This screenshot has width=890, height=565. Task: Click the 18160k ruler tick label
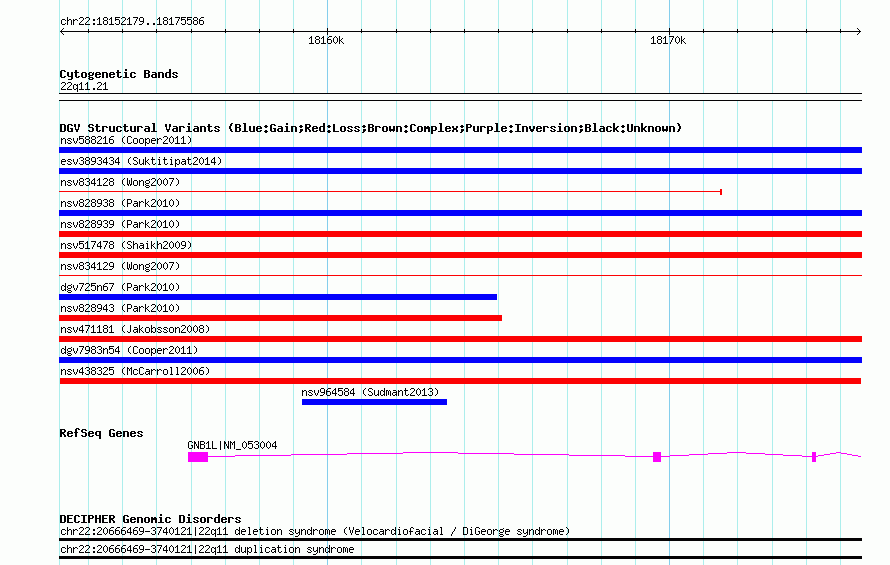click(326, 40)
